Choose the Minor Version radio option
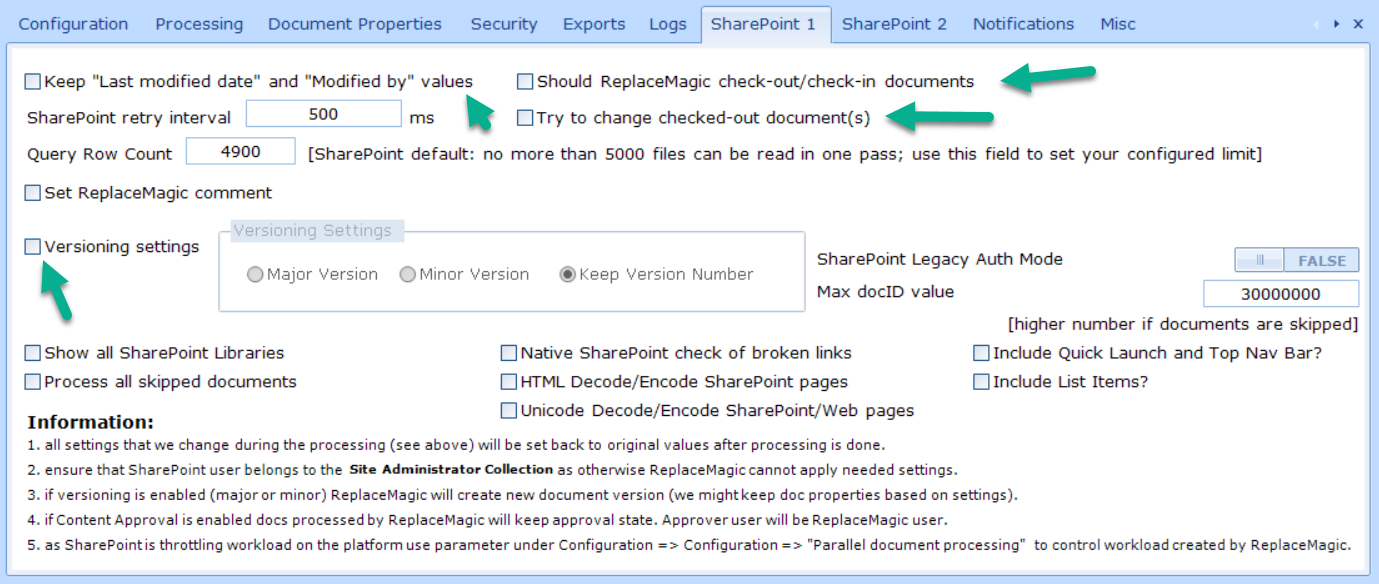This screenshot has height=584, width=1379. point(408,275)
